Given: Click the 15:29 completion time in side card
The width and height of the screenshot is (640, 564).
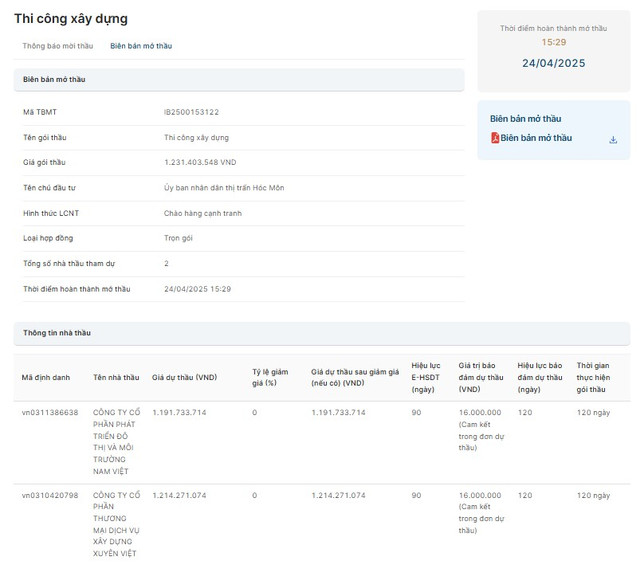Looking at the screenshot, I should point(553,42).
